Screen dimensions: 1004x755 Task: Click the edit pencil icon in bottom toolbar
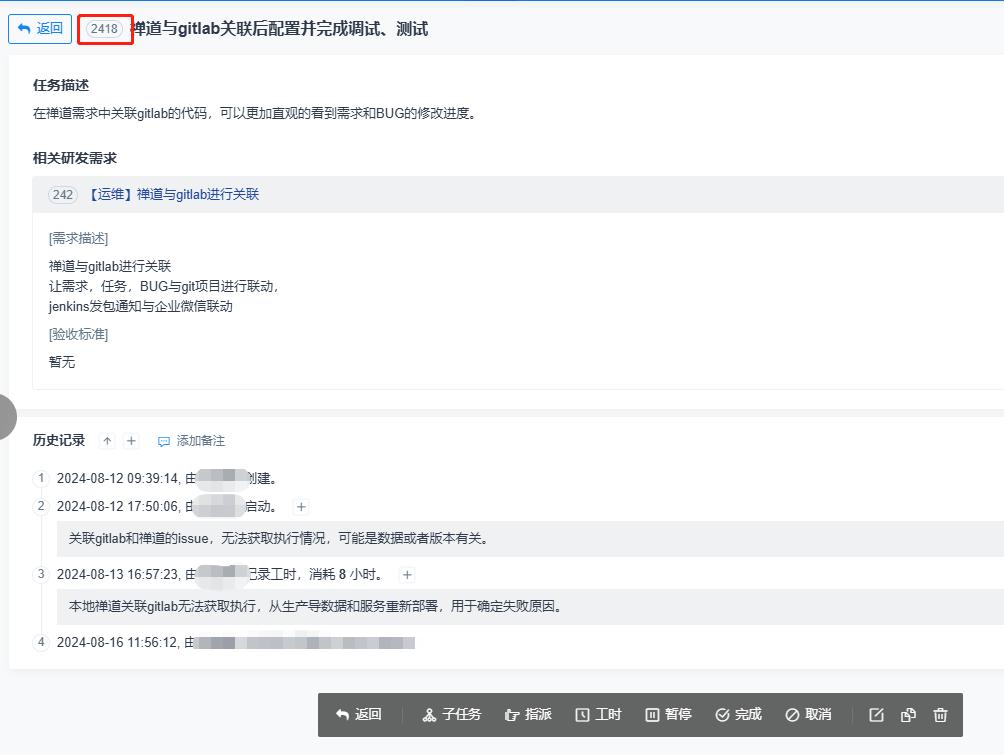876,715
